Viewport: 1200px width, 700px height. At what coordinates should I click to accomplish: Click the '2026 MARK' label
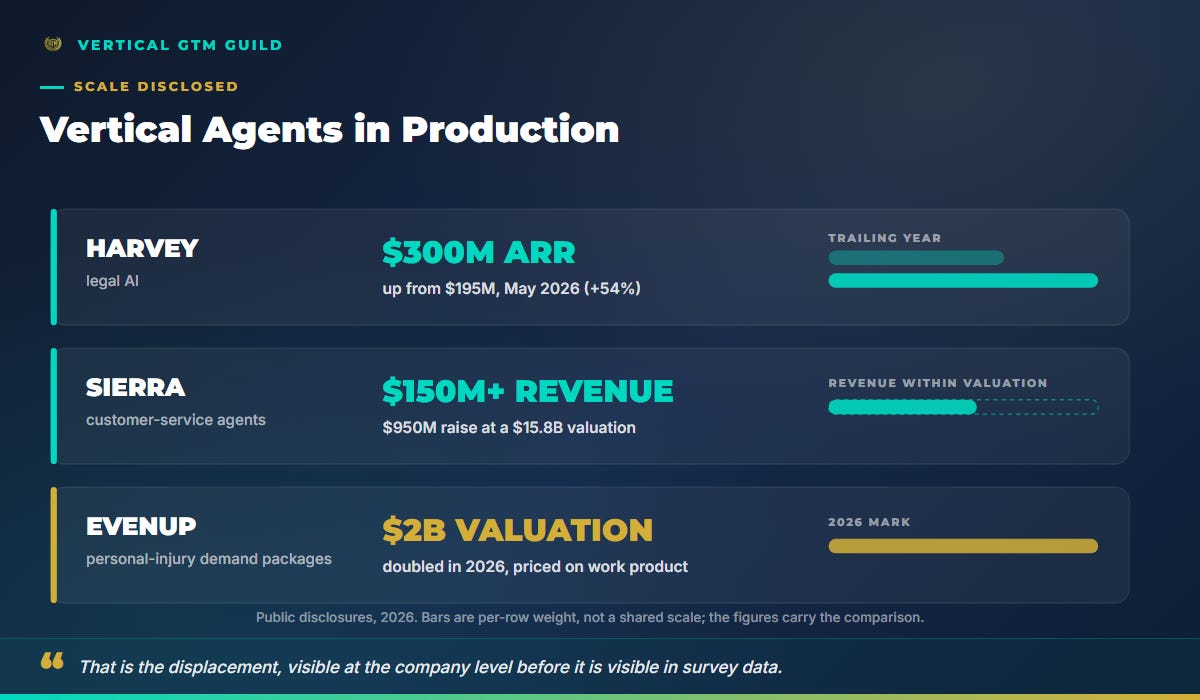869,522
